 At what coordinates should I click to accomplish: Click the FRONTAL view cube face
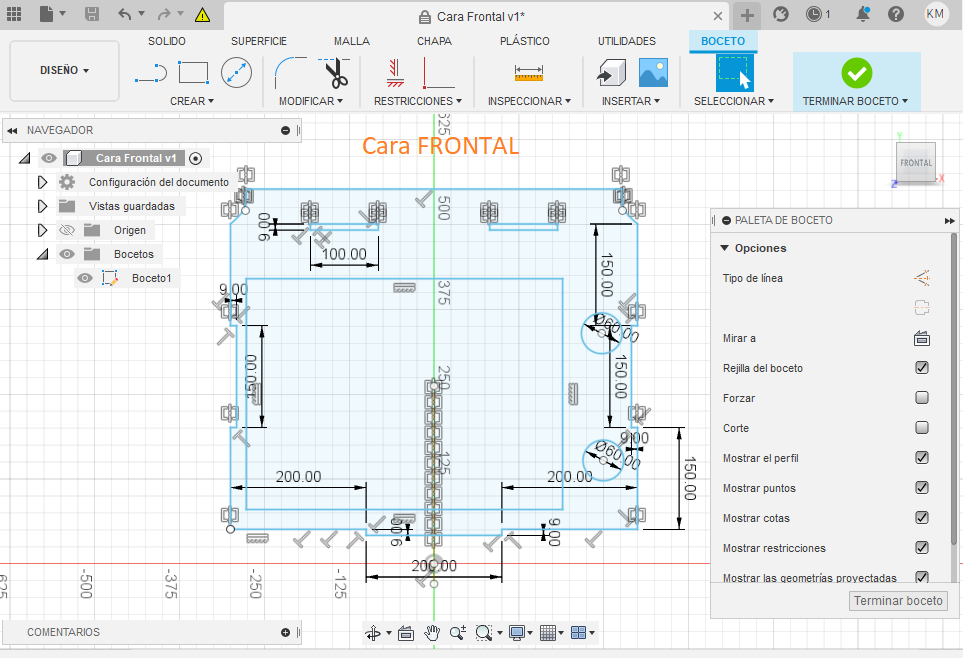point(916,162)
